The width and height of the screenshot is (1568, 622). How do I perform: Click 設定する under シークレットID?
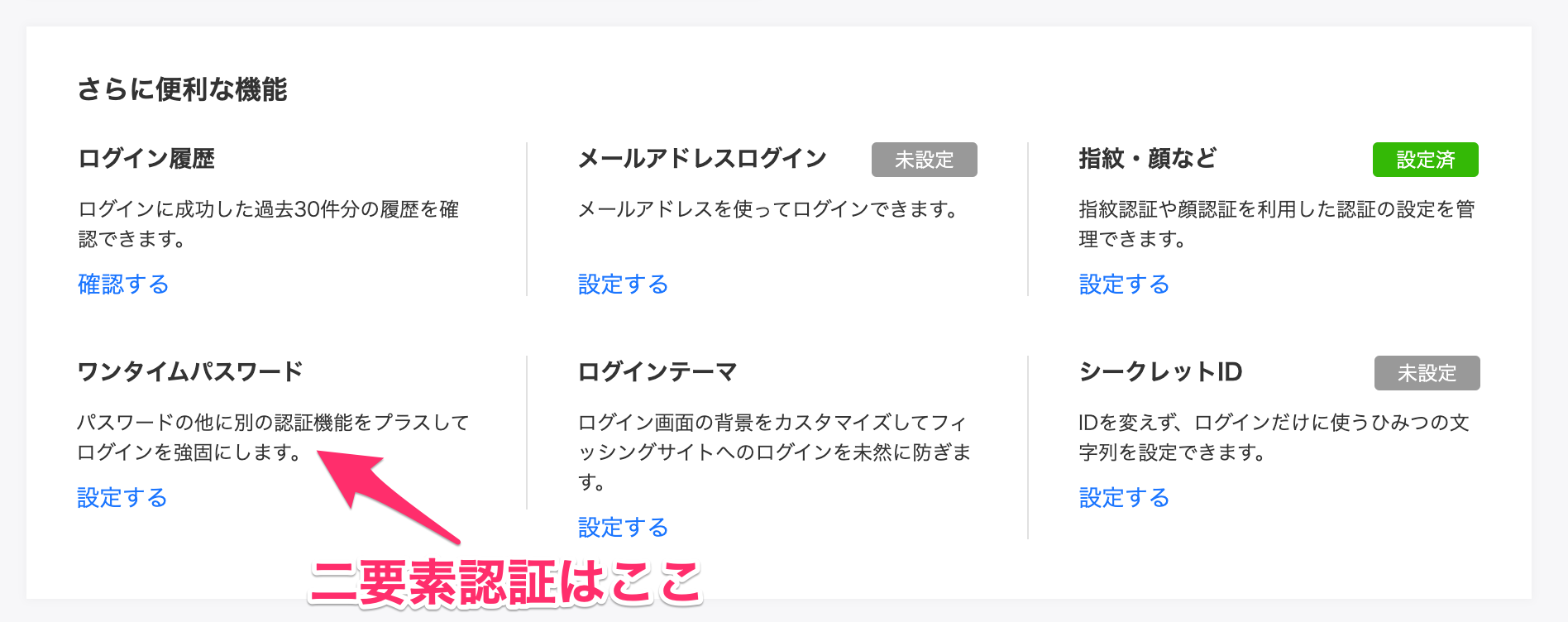click(1123, 498)
